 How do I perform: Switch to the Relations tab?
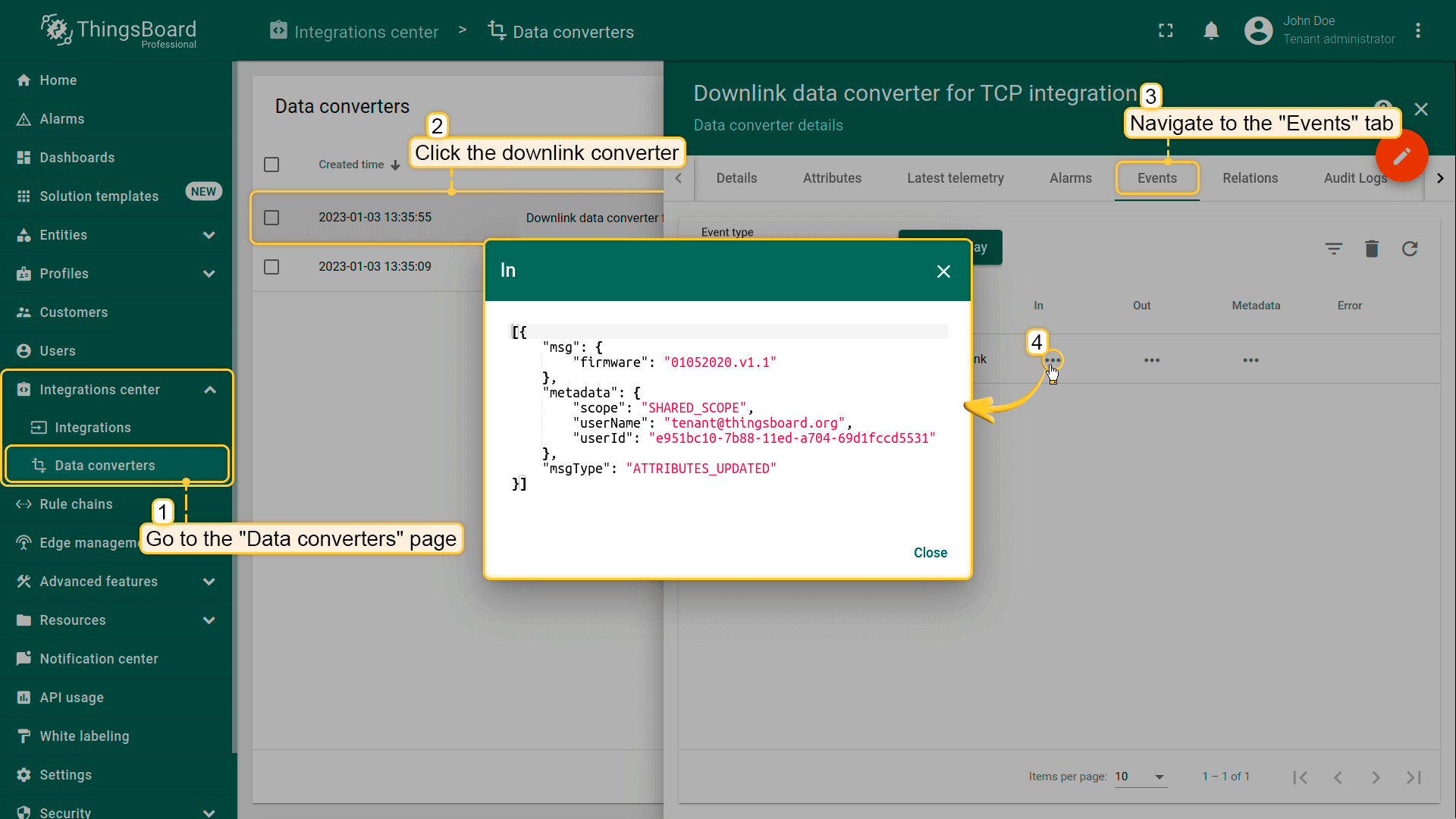1250,178
